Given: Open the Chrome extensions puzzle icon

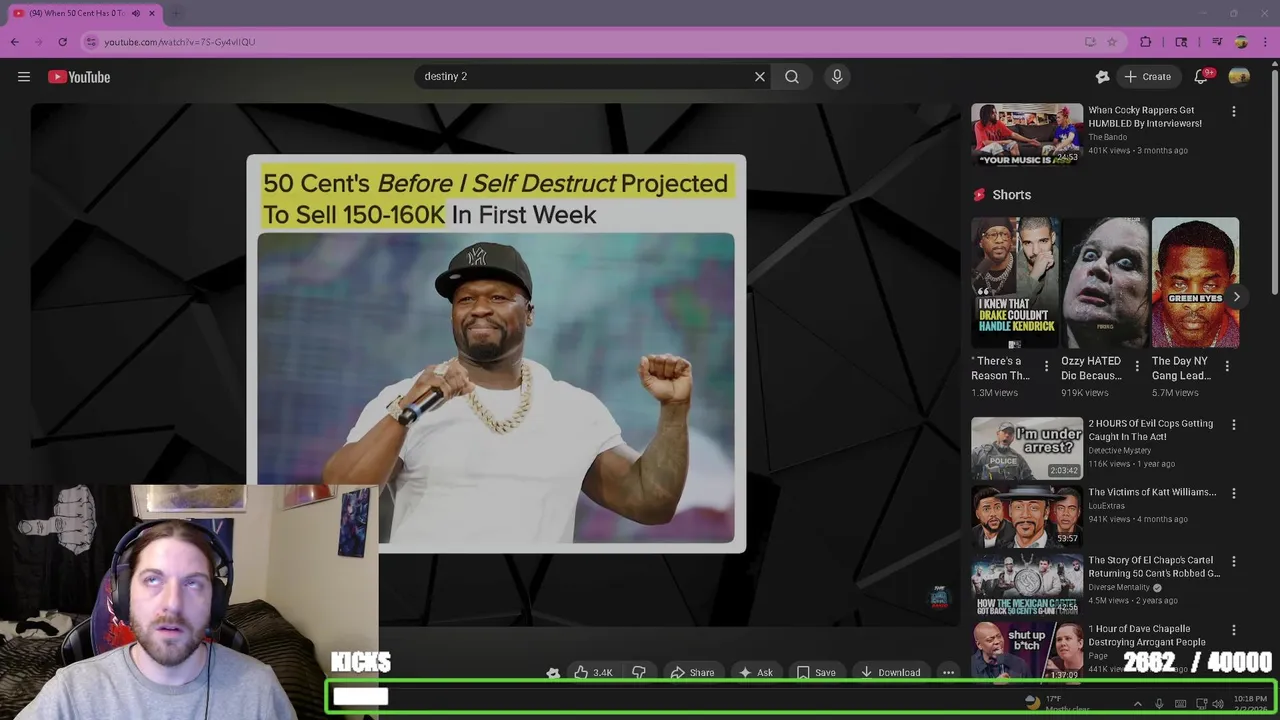Looking at the screenshot, I should (x=1146, y=42).
